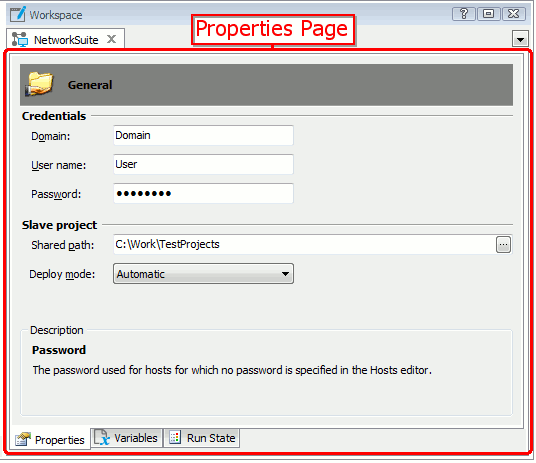The image size is (536, 463).
Task: Click the Workspace panel pencil icon
Action: 18,14
